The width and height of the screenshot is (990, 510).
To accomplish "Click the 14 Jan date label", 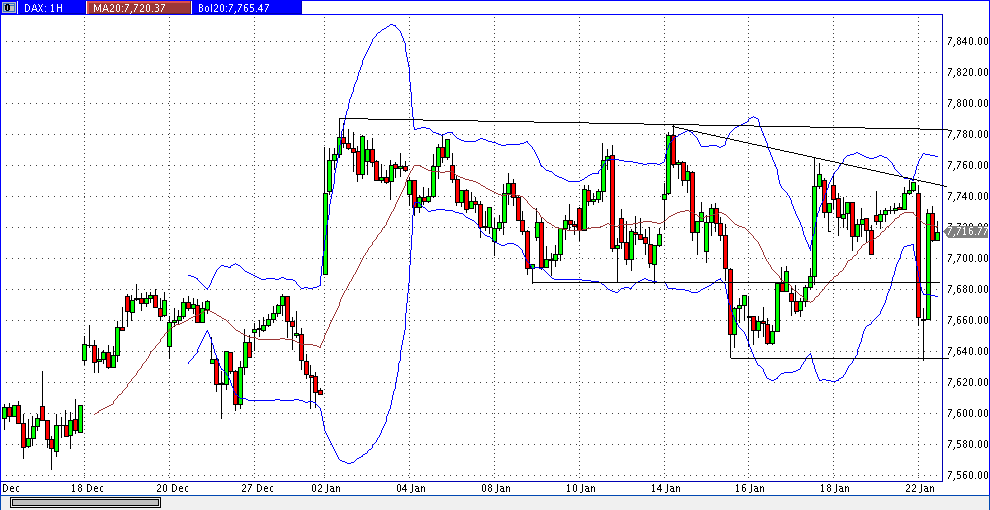I will click(665, 488).
